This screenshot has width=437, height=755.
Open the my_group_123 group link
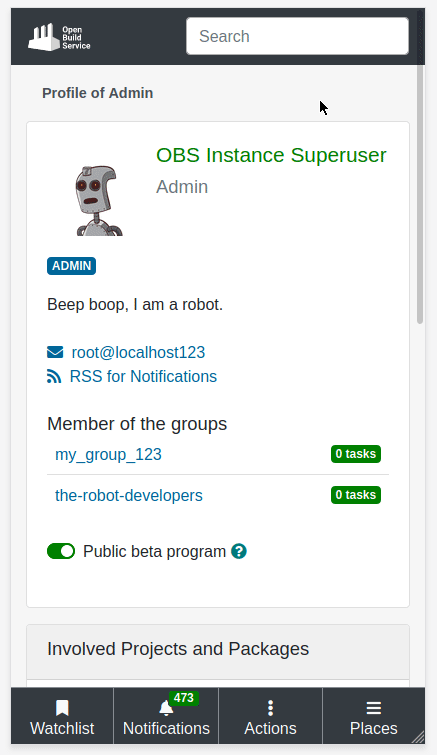[108, 455]
